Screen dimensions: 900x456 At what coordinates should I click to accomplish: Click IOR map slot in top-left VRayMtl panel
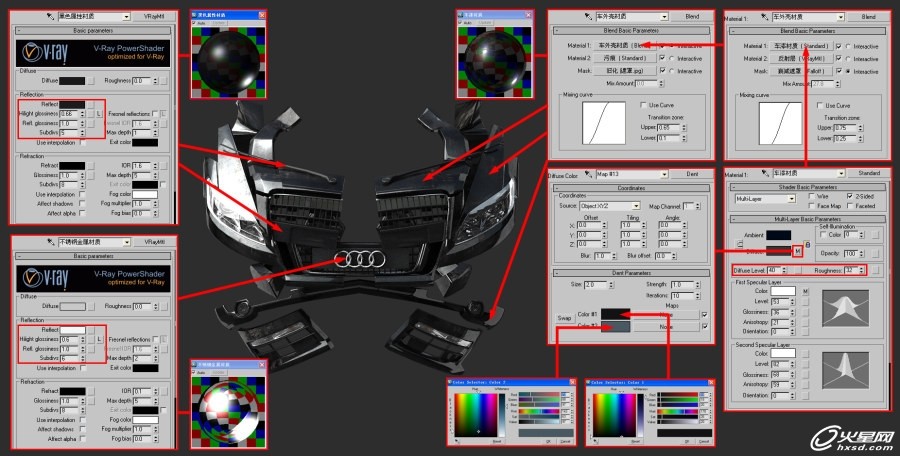pos(164,165)
